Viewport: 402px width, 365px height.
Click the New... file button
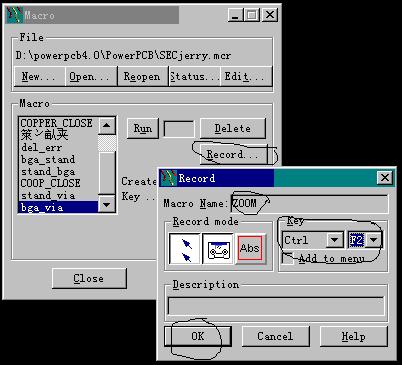pyautogui.click(x=39, y=77)
